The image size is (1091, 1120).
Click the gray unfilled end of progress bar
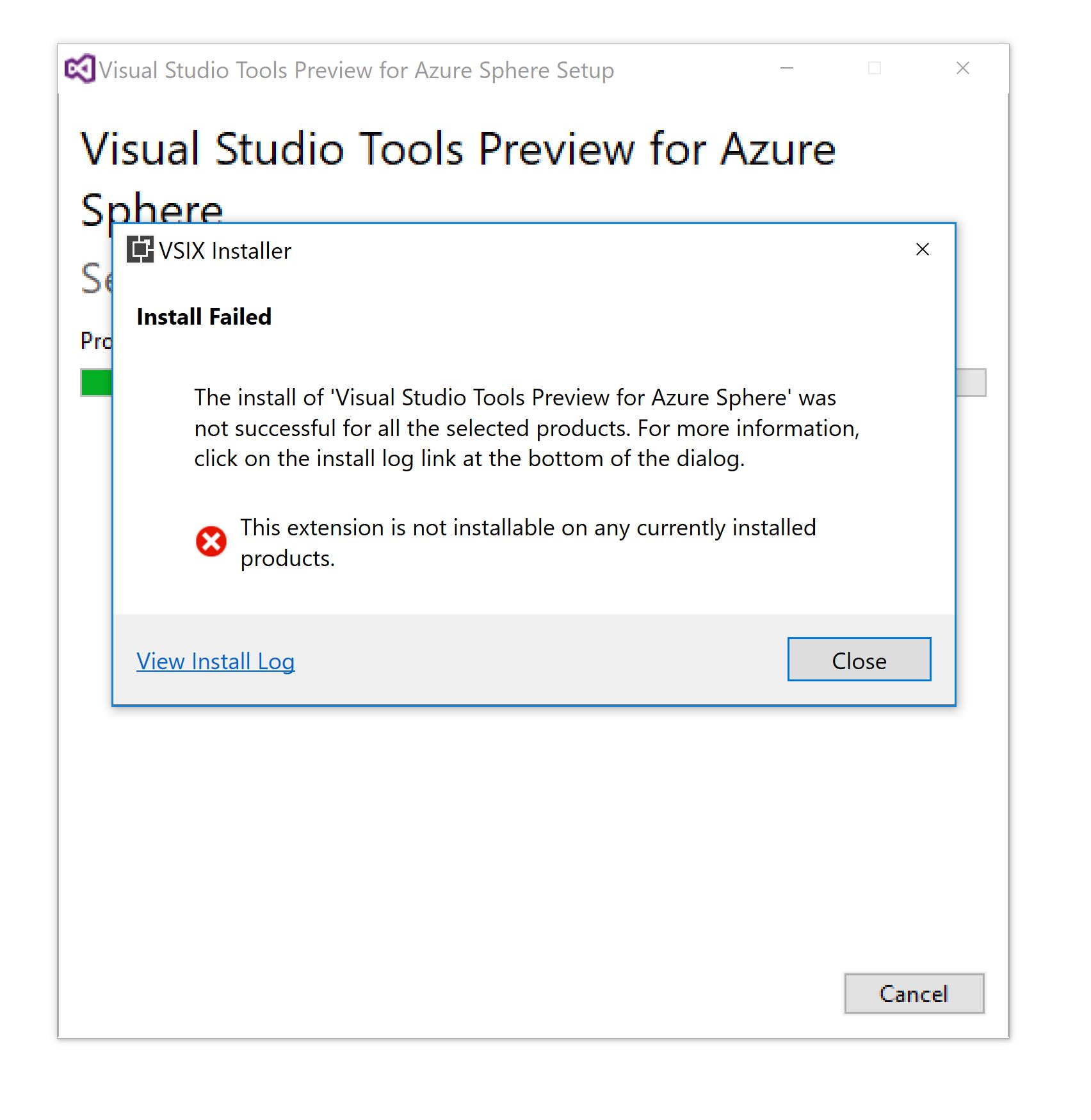(971, 383)
